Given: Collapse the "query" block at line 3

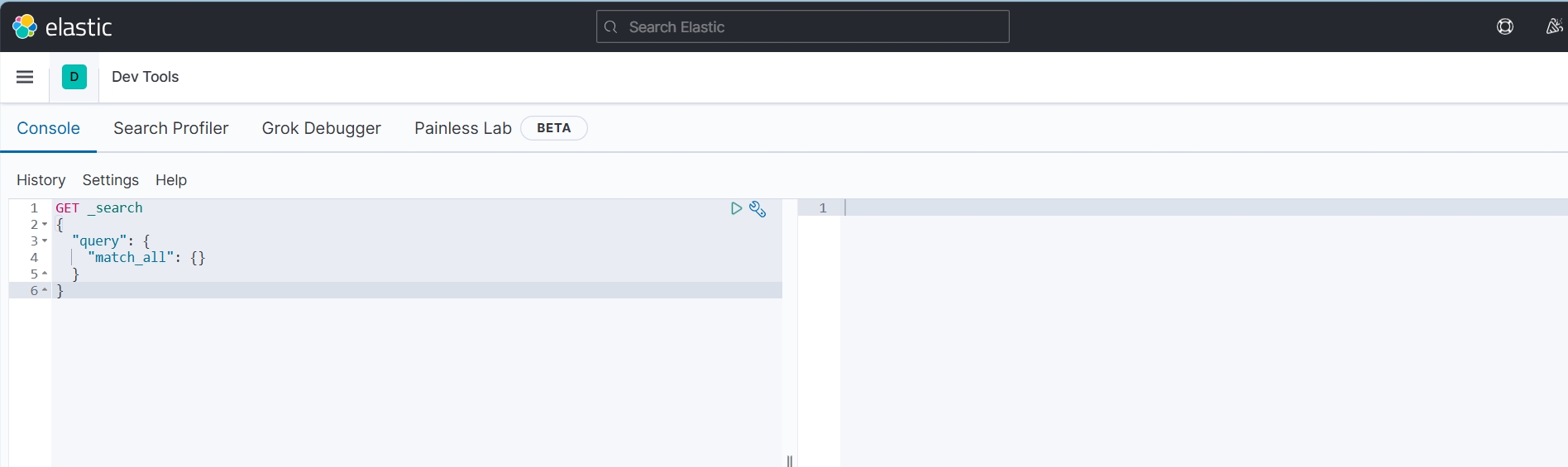Looking at the screenshot, I should pos(45,241).
